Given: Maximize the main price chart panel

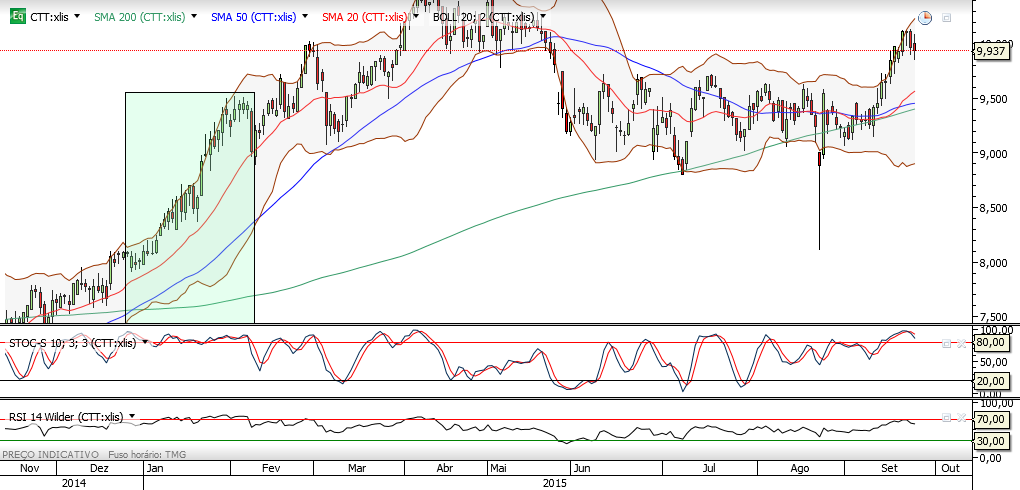Looking at the screenshot, I should point(946,18).
